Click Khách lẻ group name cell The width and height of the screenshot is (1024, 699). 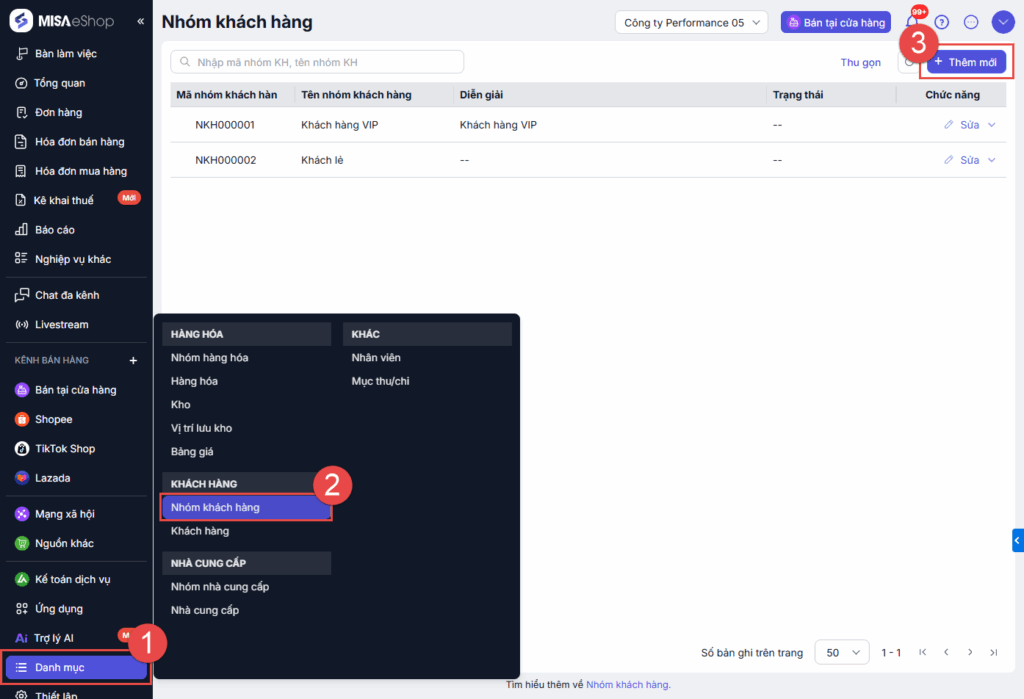[x=322, y=160]
